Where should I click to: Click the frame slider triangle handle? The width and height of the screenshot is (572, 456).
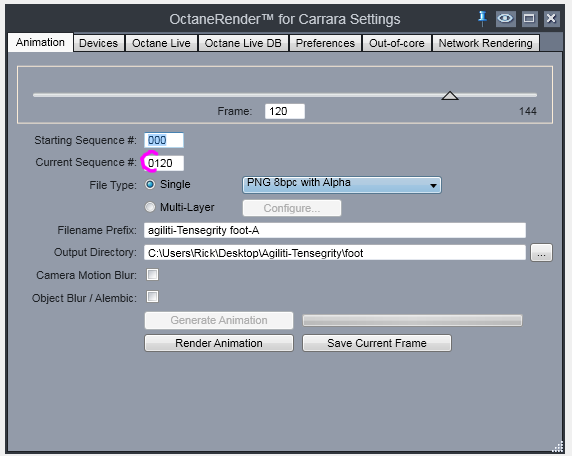450,96
